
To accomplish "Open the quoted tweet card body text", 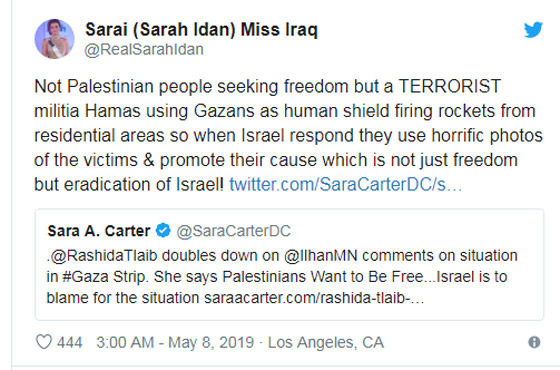I will point(282,277).
